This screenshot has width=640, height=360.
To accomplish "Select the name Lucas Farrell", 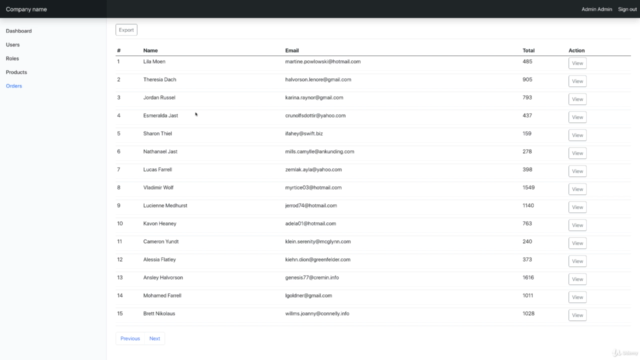I will [158, 169].
